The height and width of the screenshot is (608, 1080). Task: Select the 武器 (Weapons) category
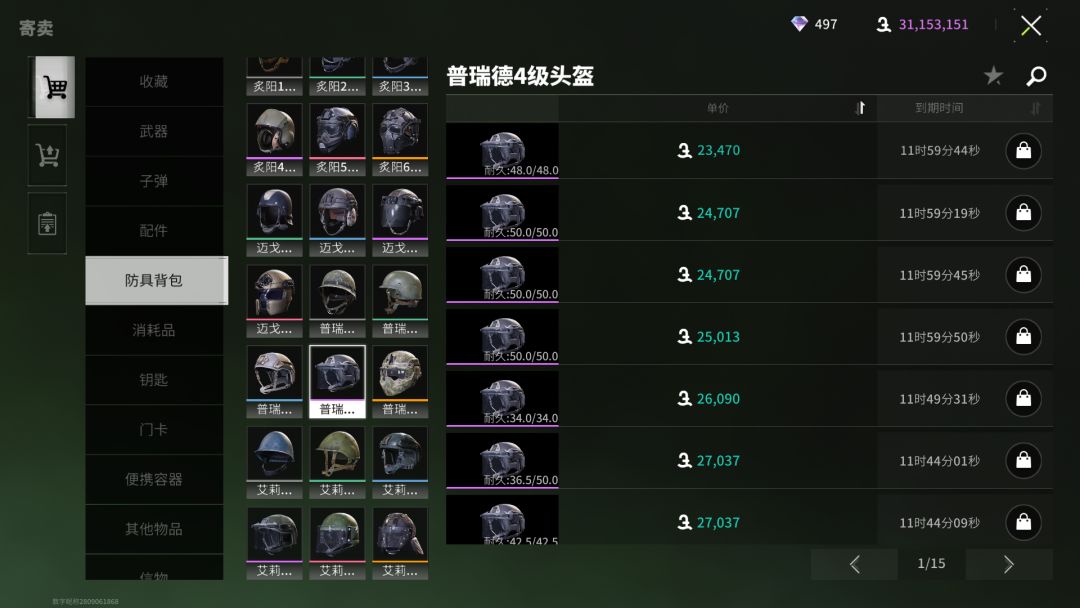point(154,131)
